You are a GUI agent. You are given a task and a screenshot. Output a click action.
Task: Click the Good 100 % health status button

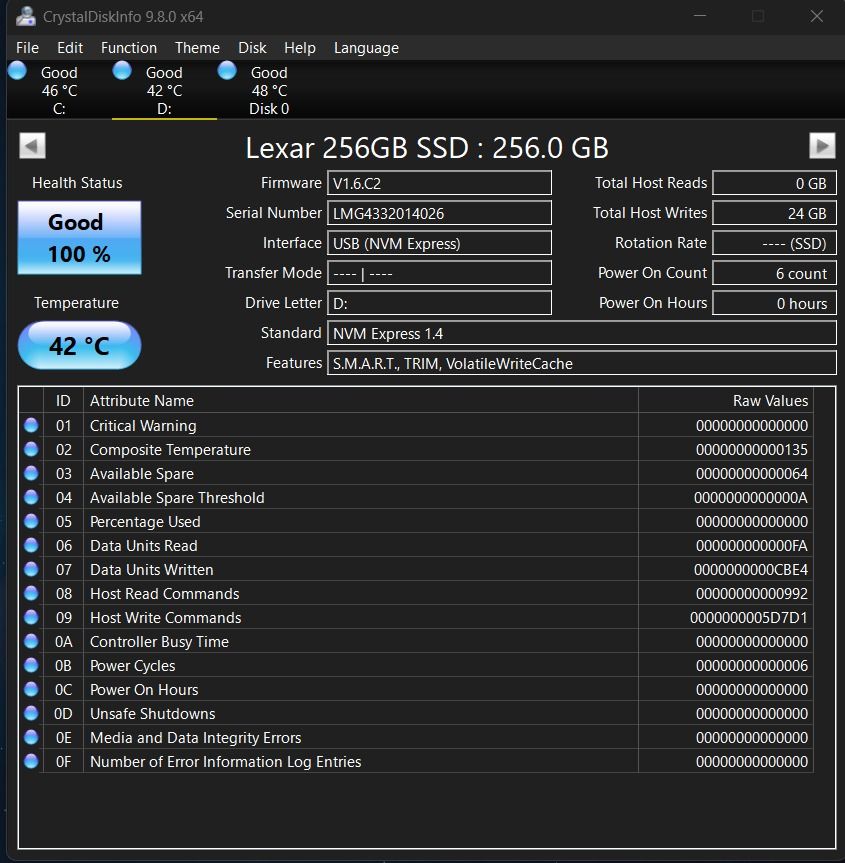(x=79, y=238)
